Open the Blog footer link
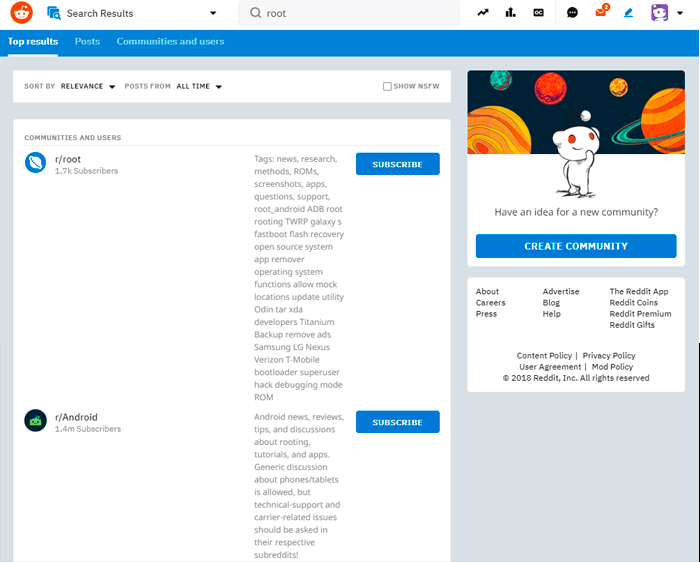Screen dimensions: 700x562 point(551,303)
